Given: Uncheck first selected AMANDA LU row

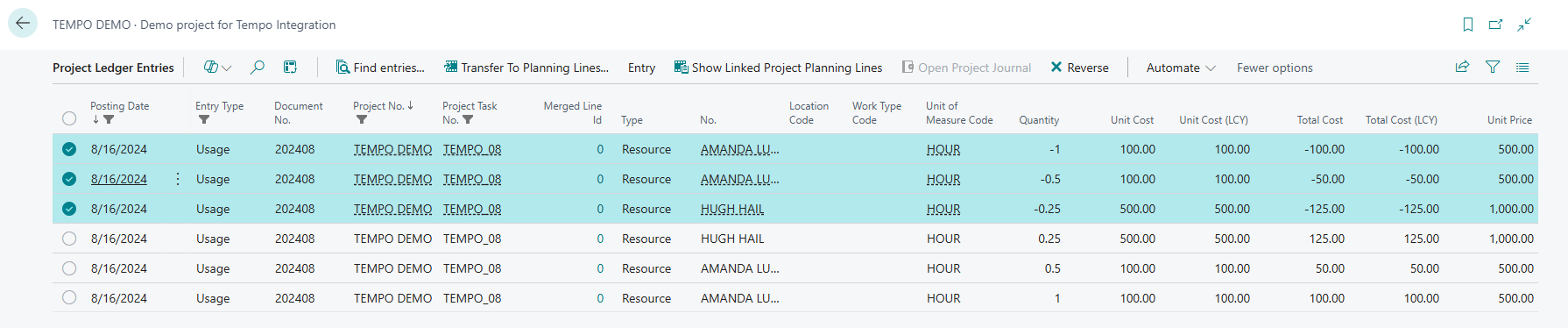Looking at the screenshot, I should 69,149.
